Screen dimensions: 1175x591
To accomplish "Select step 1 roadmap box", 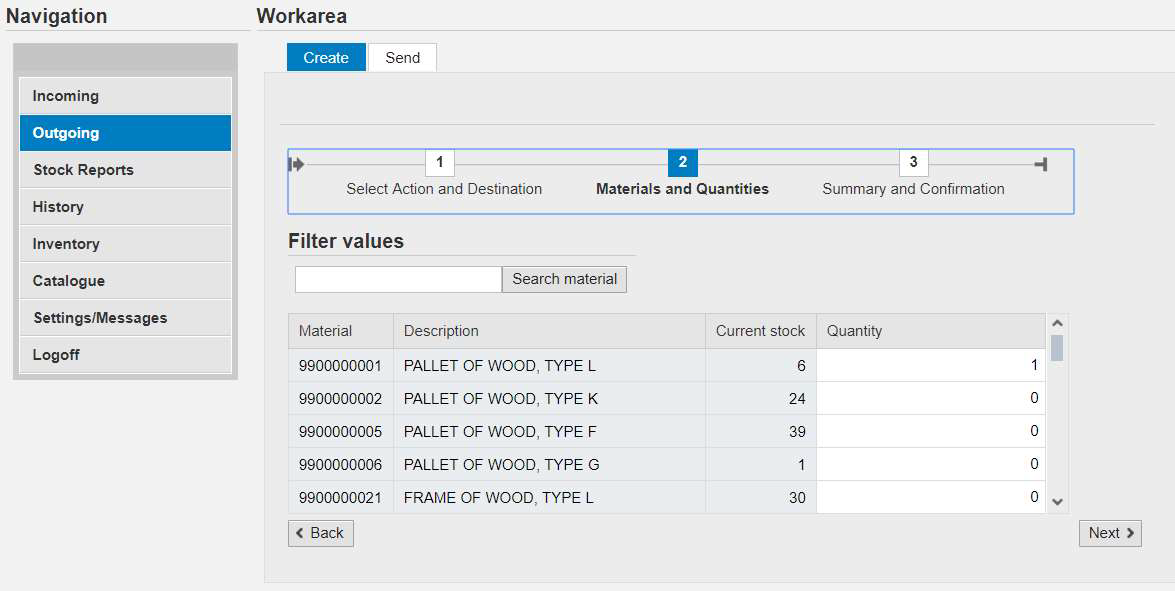I will [x=440, y=163].
